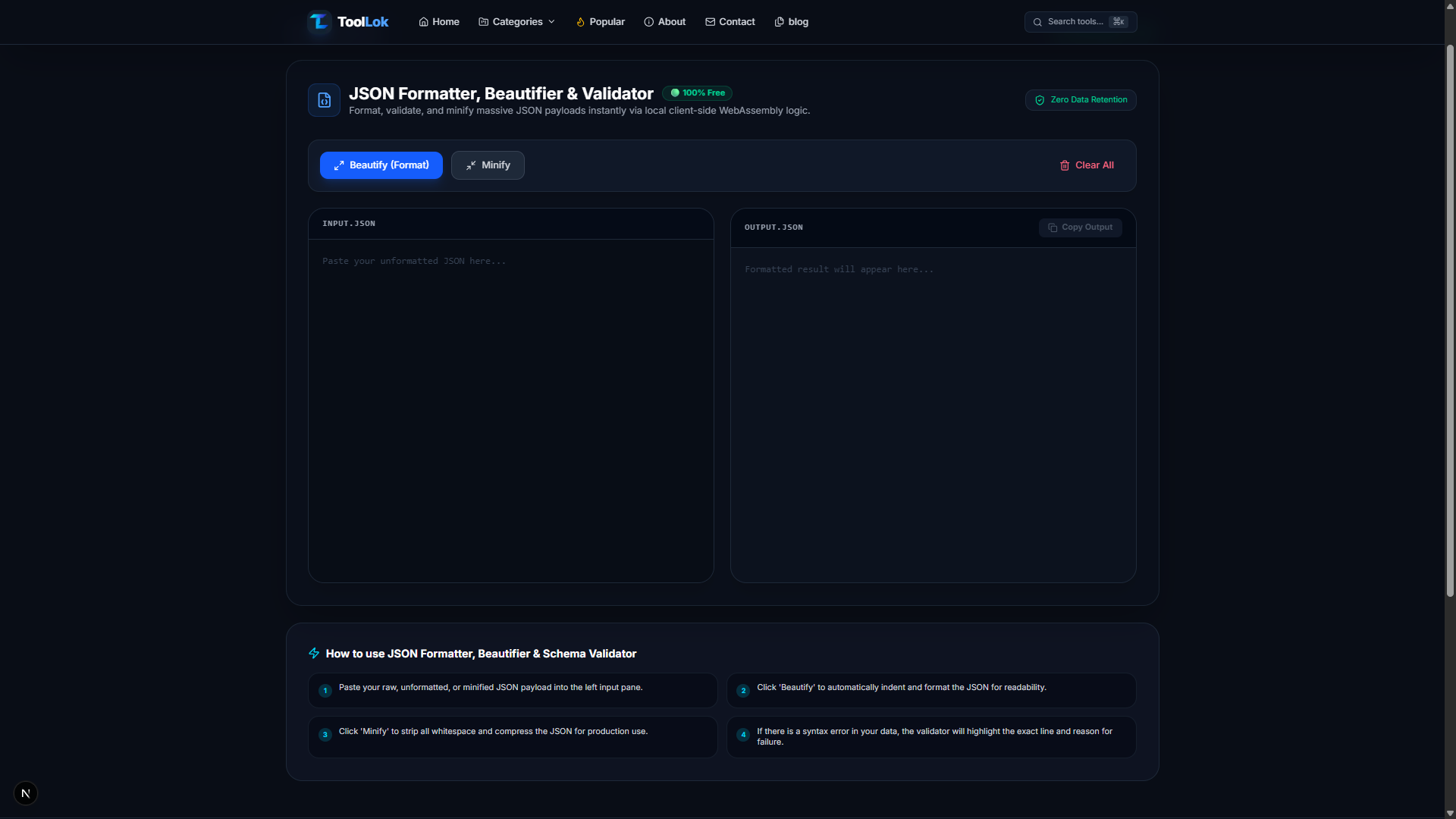Click the OUTPUT.JSON result area

(934, 415)
